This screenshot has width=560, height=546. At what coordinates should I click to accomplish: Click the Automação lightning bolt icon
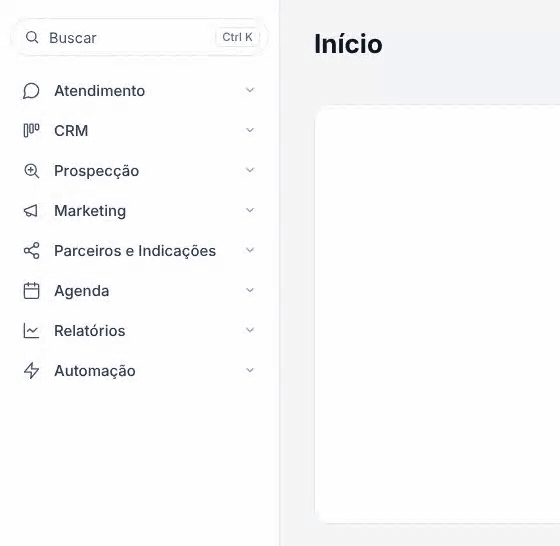pos(31,370)
